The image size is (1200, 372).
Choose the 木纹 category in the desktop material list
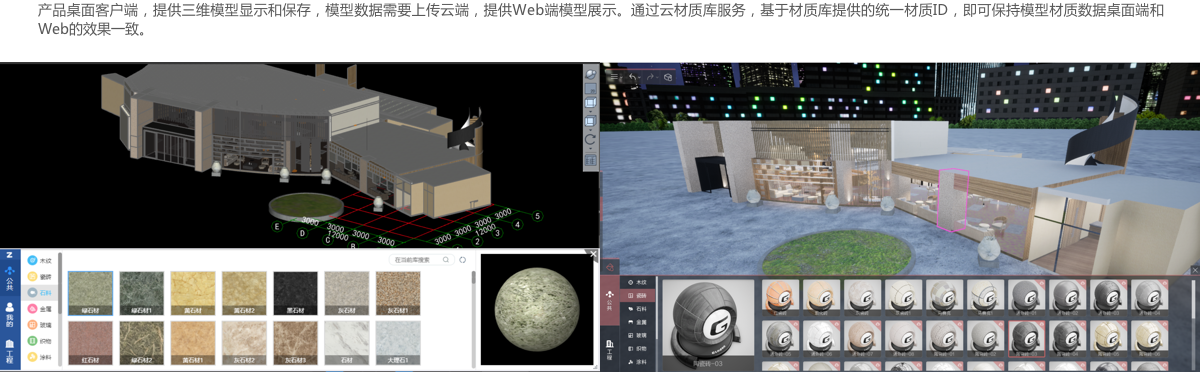pos(41,260)
